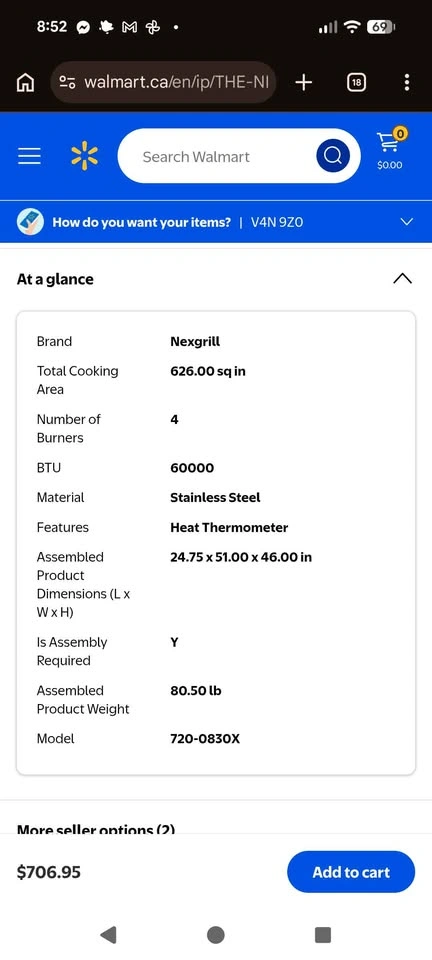Open the shopping cart showing $0.00
Screen dimensions: 432x960
[x=390, y=149]
